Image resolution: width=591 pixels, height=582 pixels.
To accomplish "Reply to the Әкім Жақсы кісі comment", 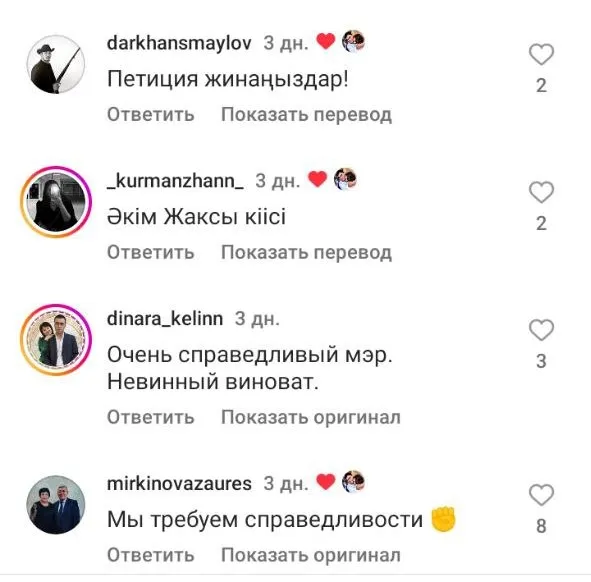I will [151, 252].
